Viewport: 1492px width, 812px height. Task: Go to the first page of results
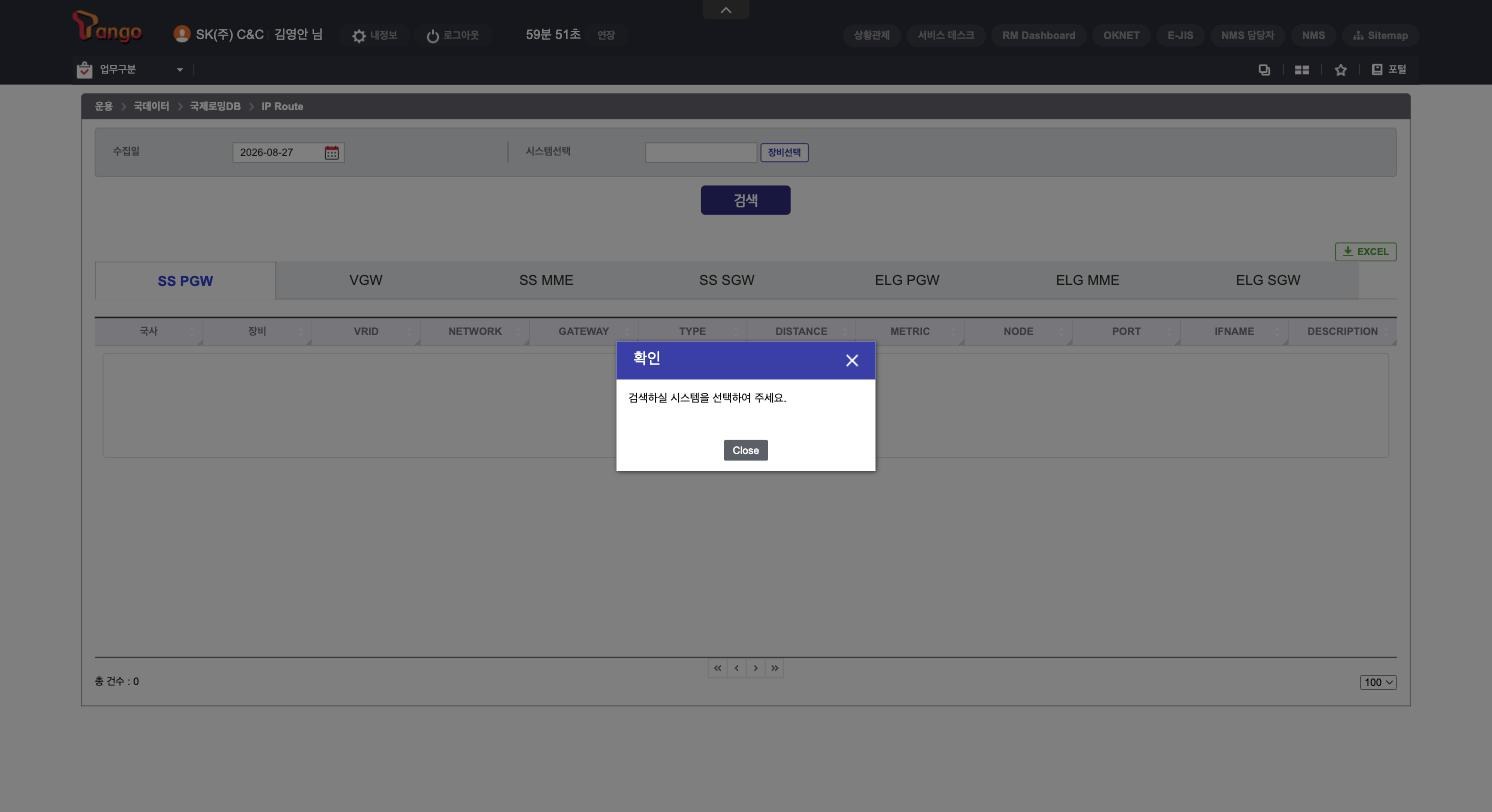point(717,668)
